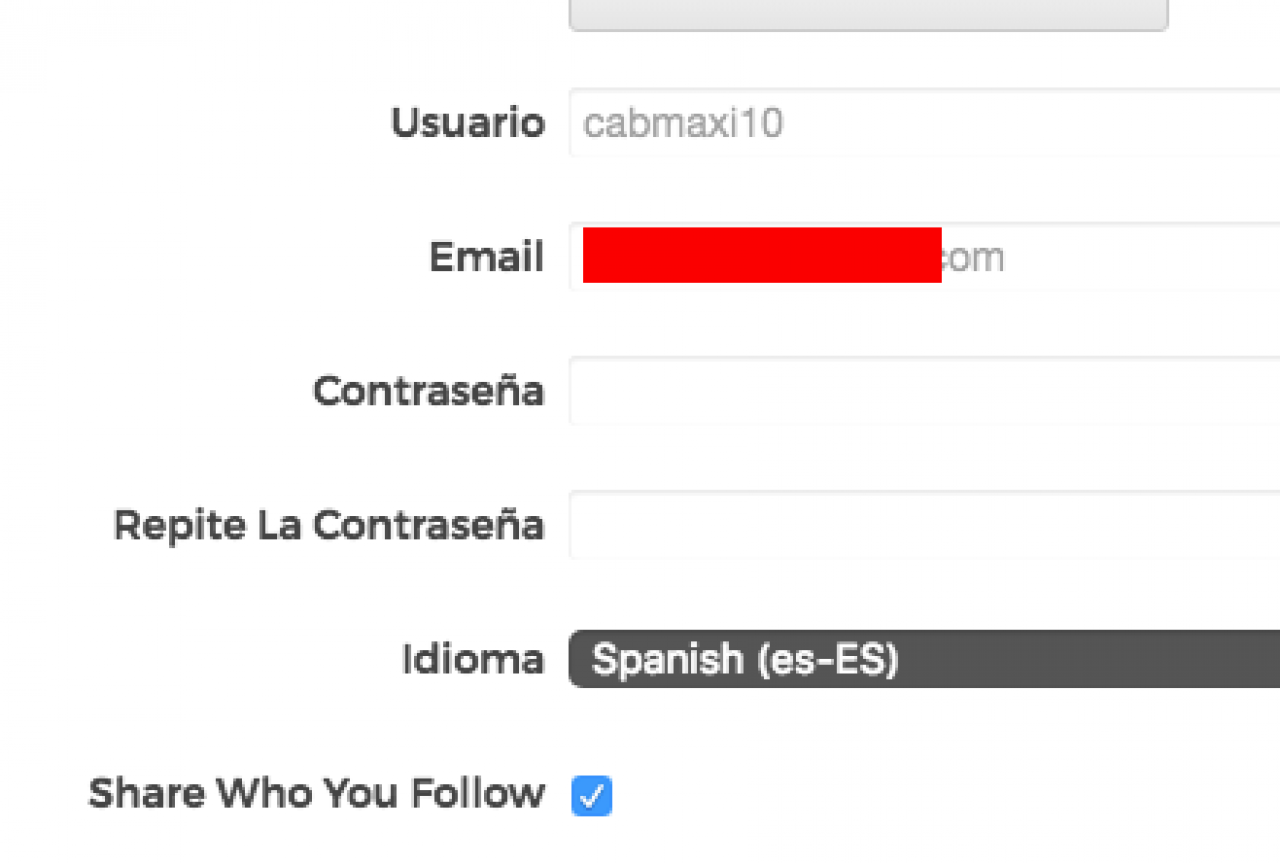Click the Repite La Contraseña label
This screenshot has height=863, width=1280.
(328, 525)
